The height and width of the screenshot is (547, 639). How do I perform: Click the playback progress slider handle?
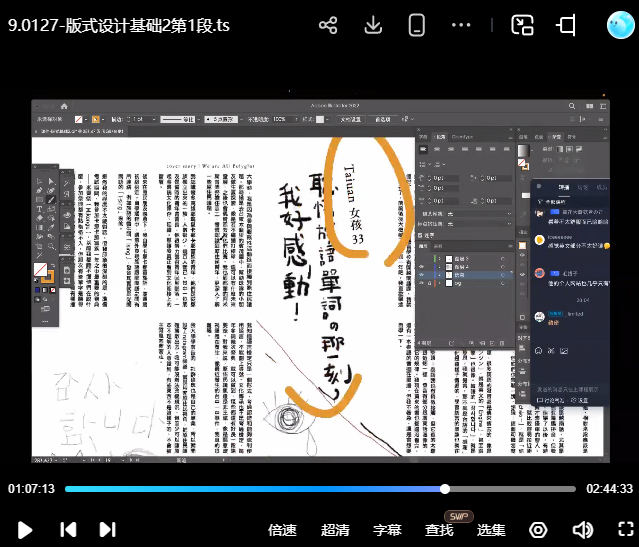(x=445, y=489)
